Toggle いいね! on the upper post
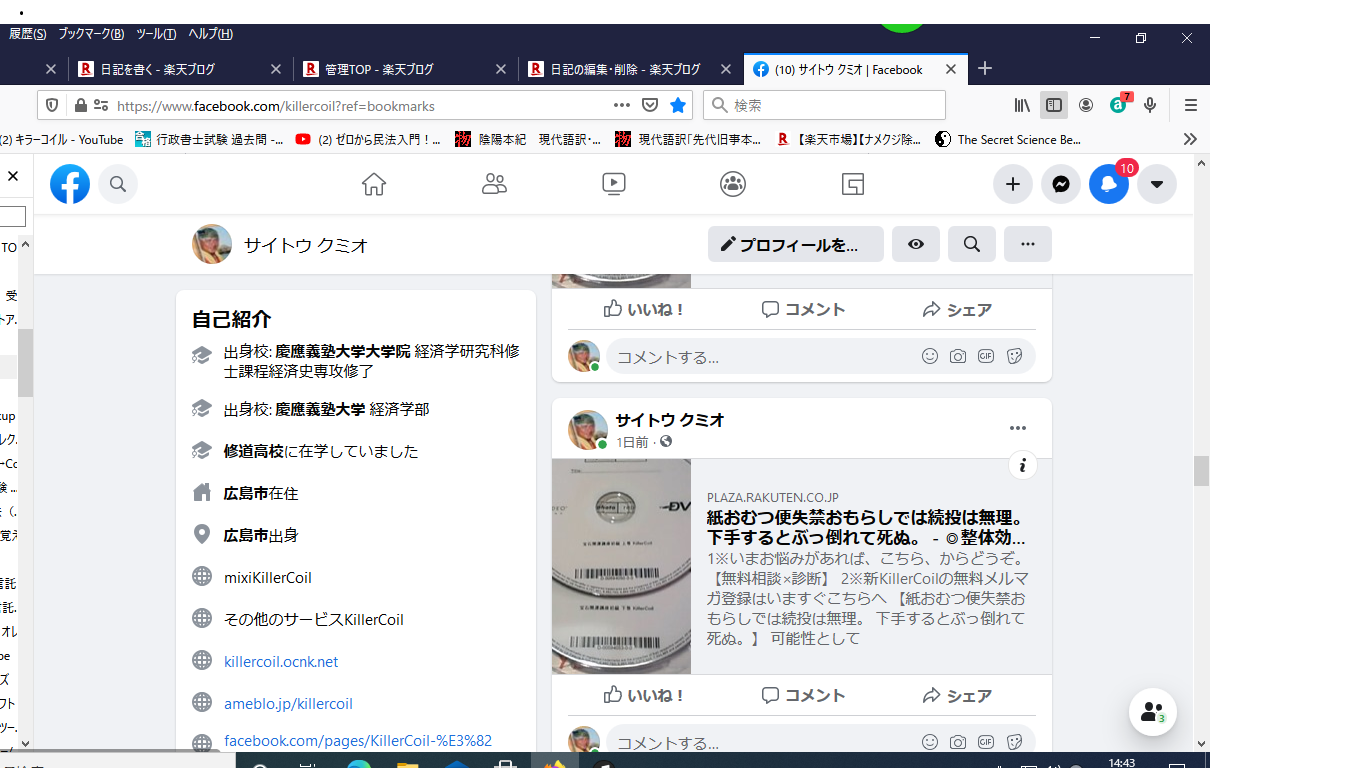The image size is (1366, 768). (644, 309)
